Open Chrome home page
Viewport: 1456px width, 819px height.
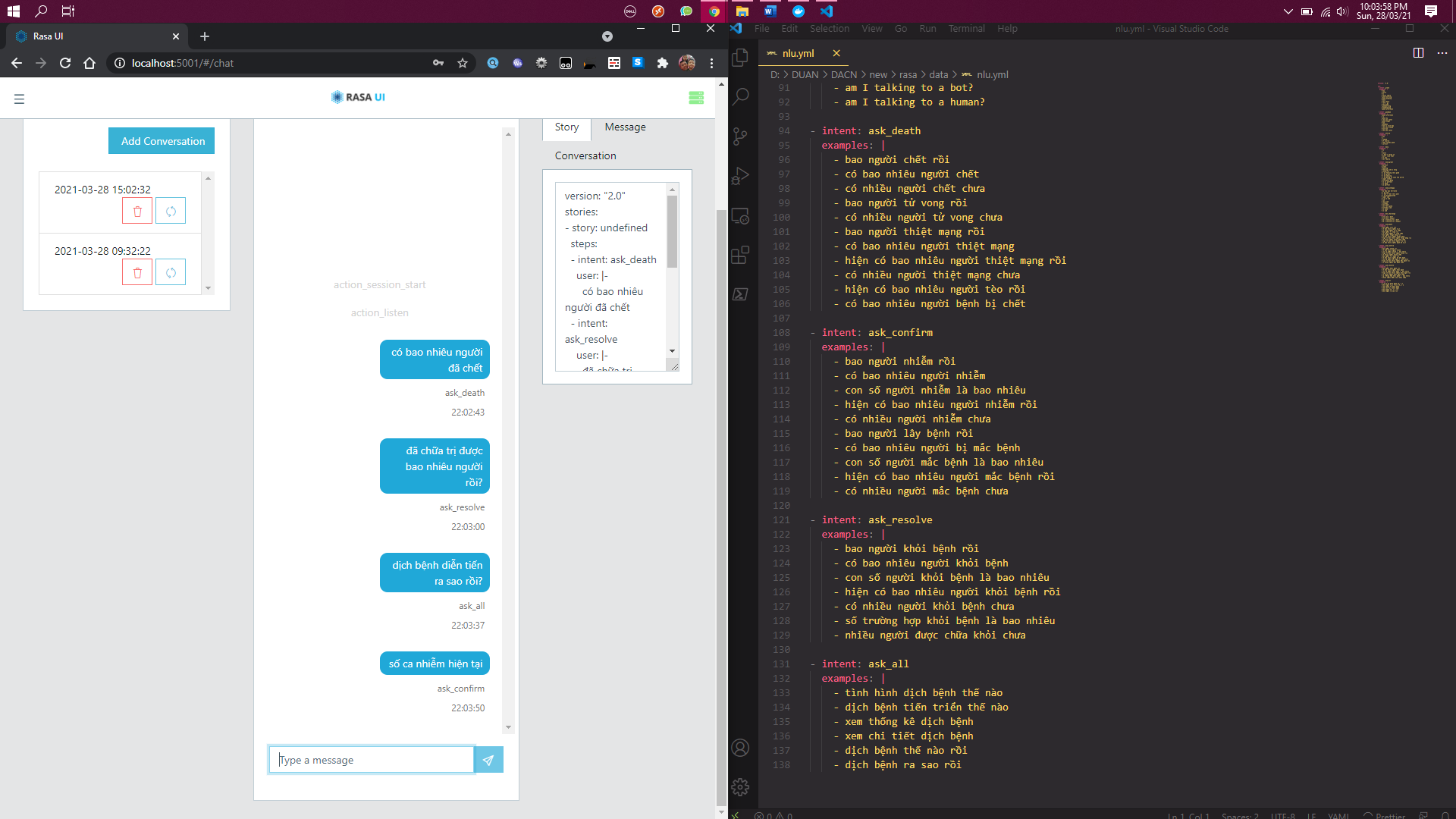pyautogui.click(x=89, y=63)
